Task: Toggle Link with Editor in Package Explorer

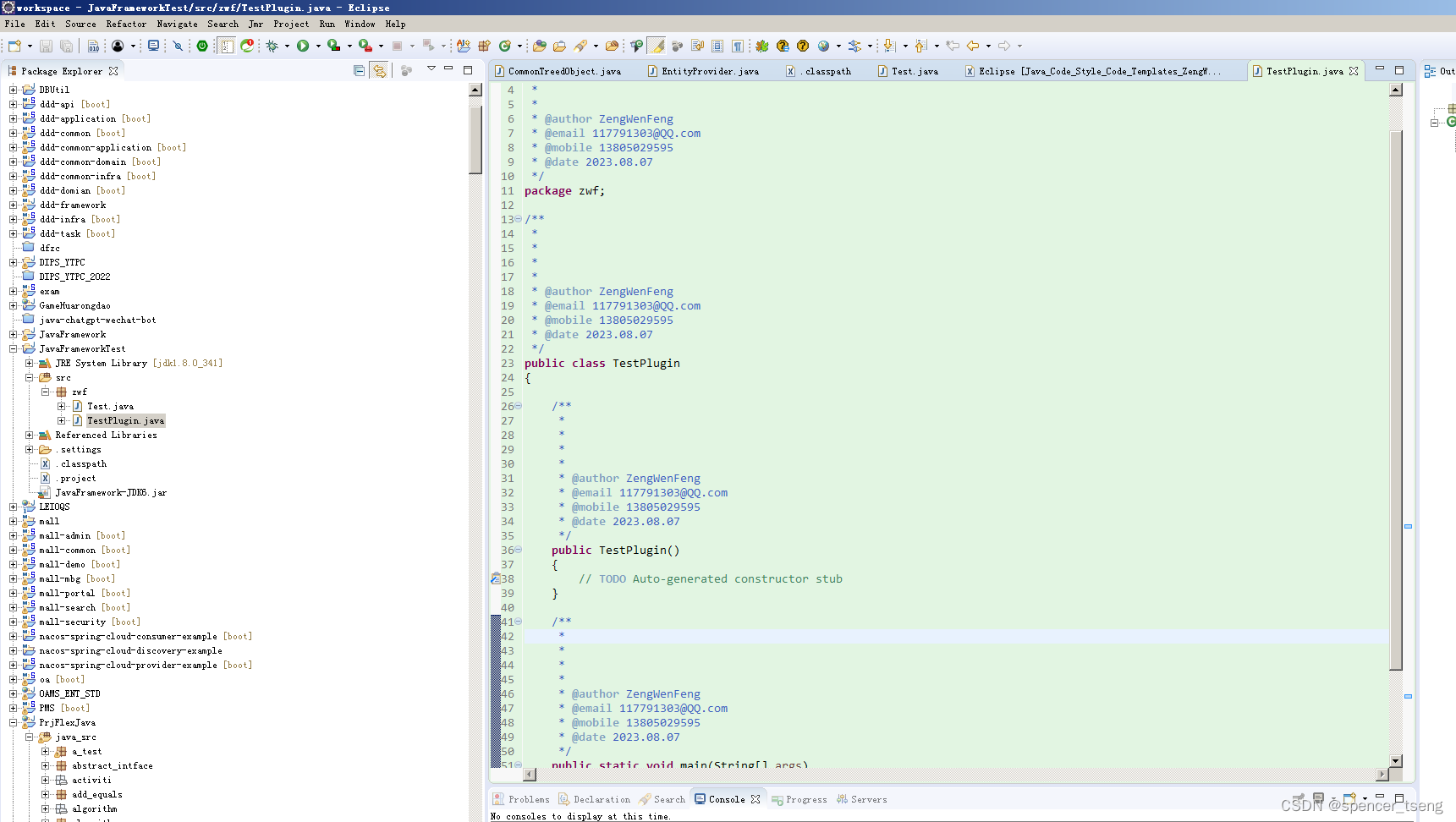Action: (379, 71)
